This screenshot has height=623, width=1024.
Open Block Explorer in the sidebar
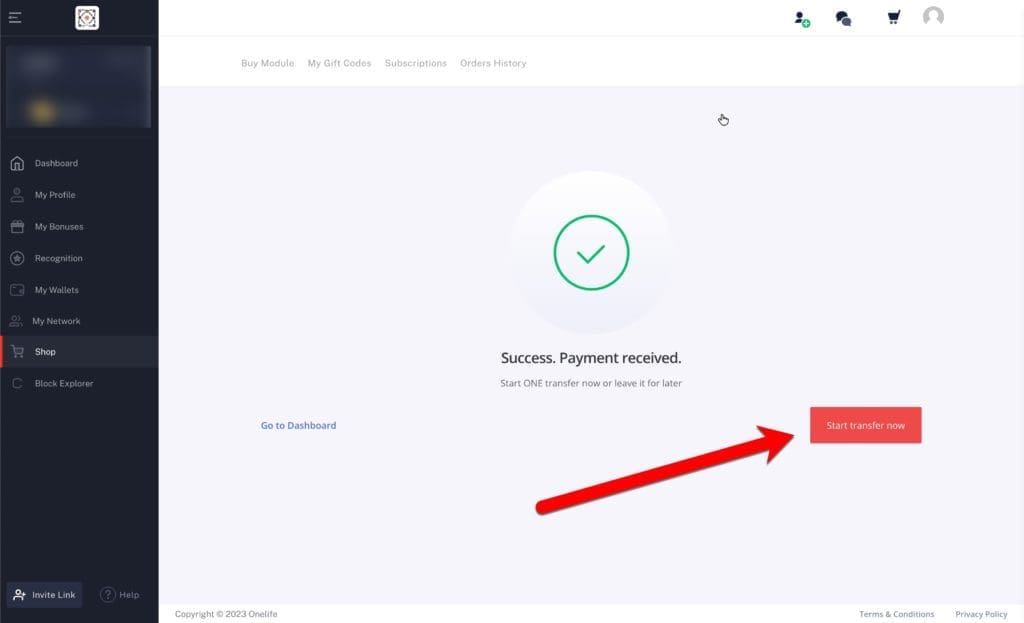coord(63,384)
